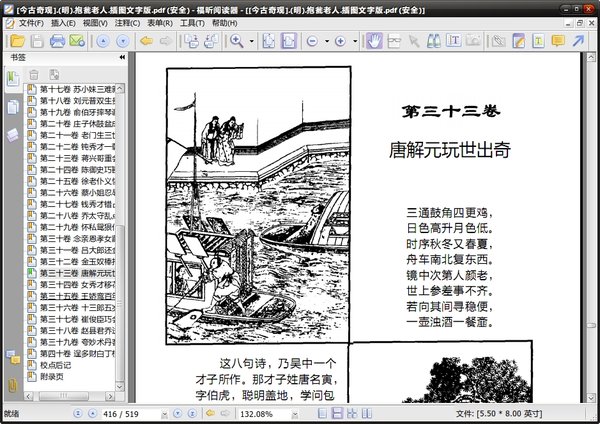The width and height of the screenshot is (600, 424).
Task: Select bookmark 第三十三卷 唐解元玩世
Action: [x=77, y=273]
